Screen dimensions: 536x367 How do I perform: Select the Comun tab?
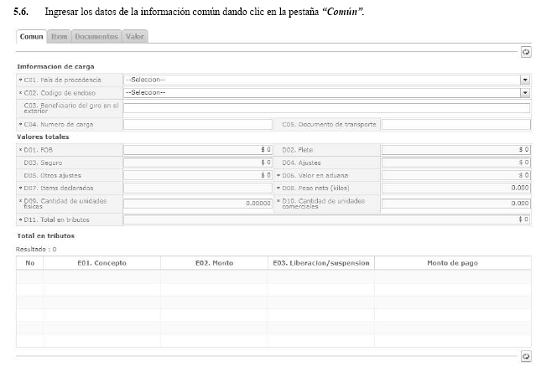coord(31,36)
